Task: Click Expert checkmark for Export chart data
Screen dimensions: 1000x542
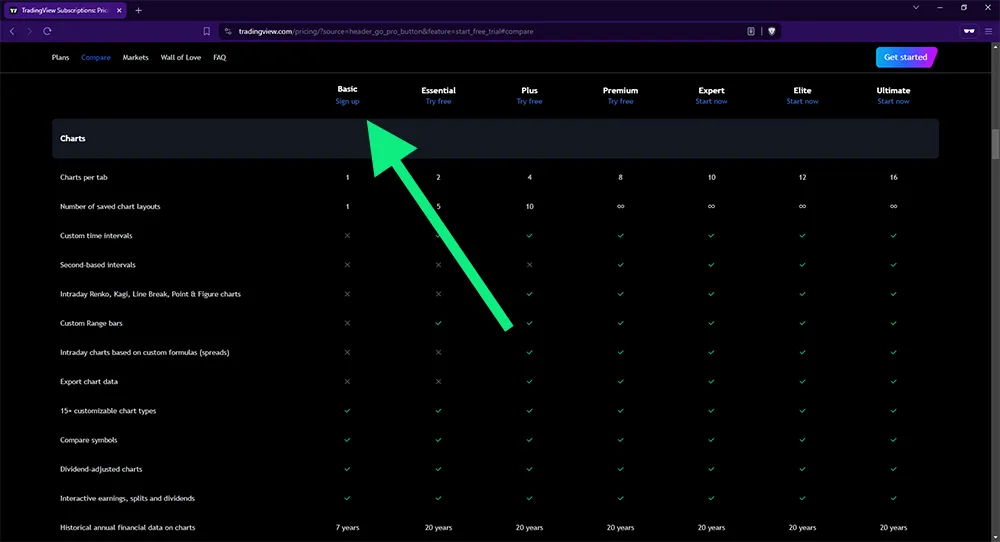Action: [711, 382]
